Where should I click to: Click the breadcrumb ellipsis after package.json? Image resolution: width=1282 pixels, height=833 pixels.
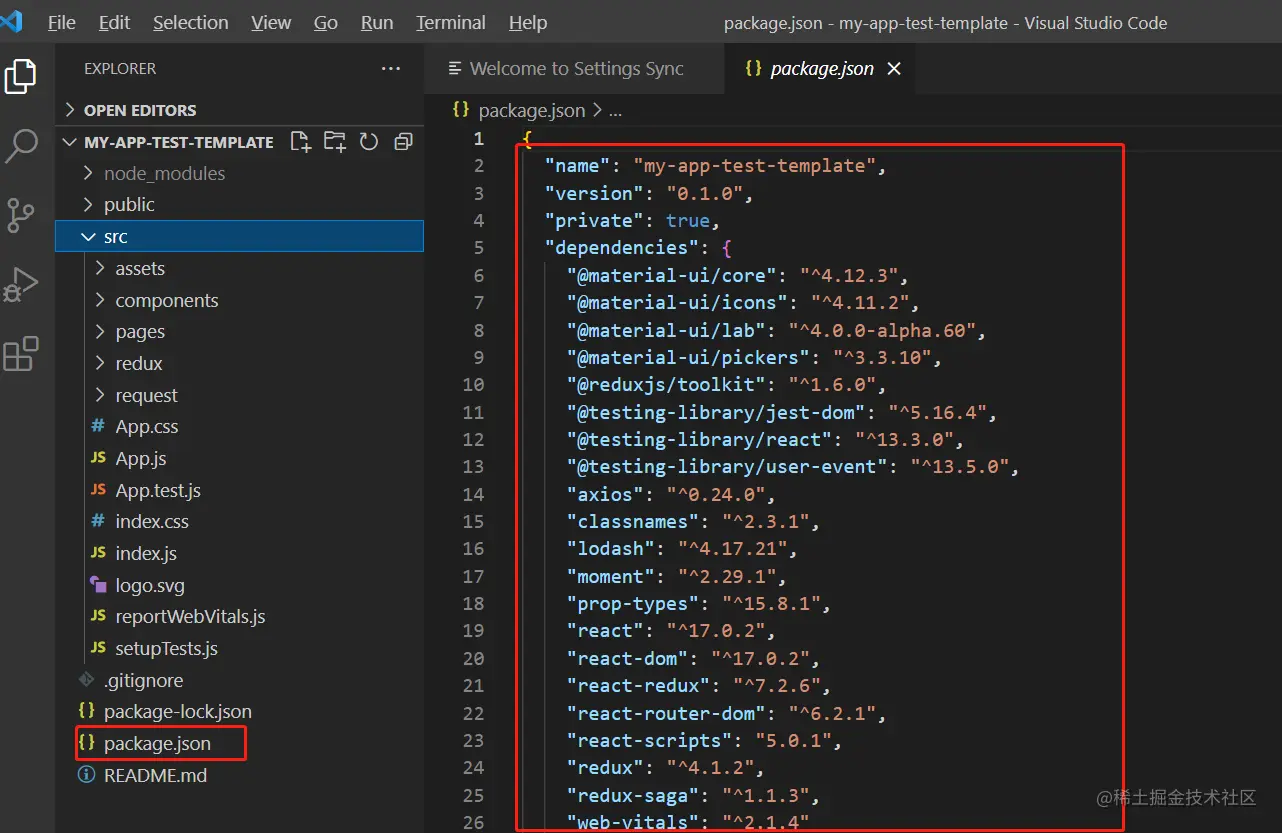coord(614,111)
